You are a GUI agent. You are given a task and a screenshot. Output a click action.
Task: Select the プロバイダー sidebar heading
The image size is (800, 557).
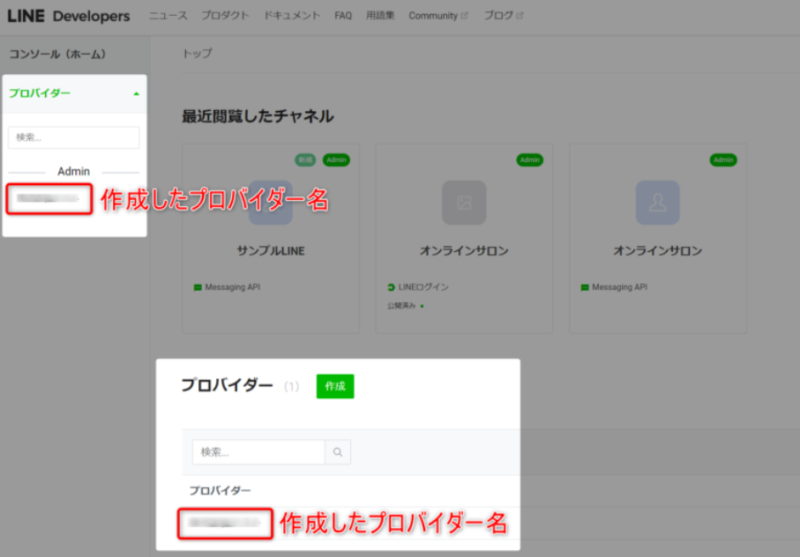tap(40, 93)
